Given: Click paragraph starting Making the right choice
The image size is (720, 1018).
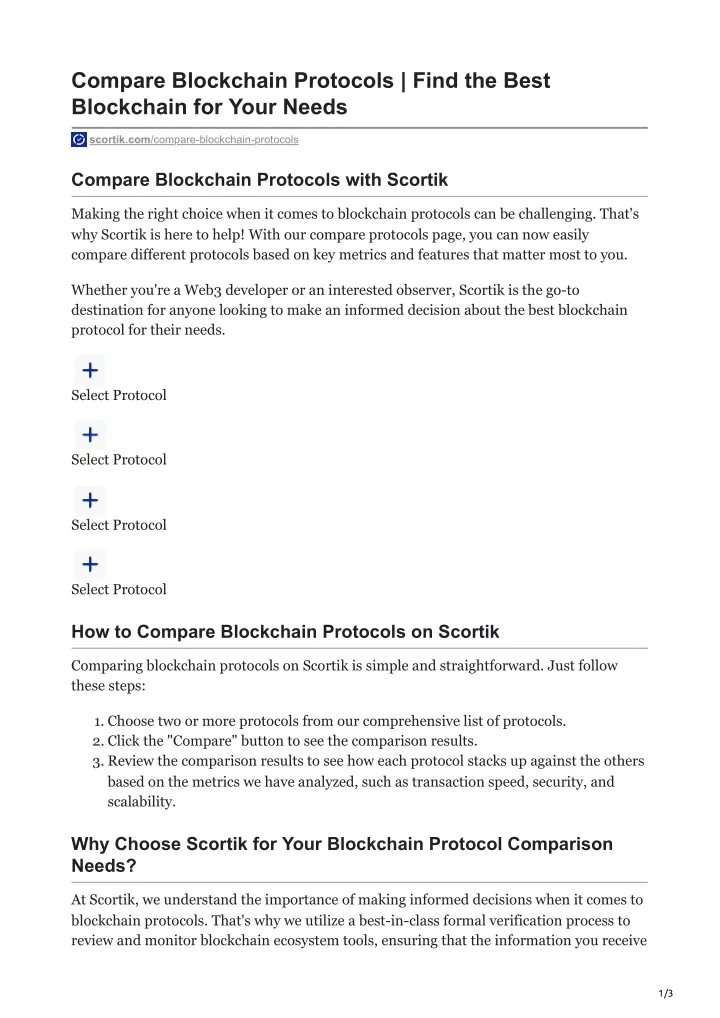Looking at the screenshot, I should (x=355, y=234).
